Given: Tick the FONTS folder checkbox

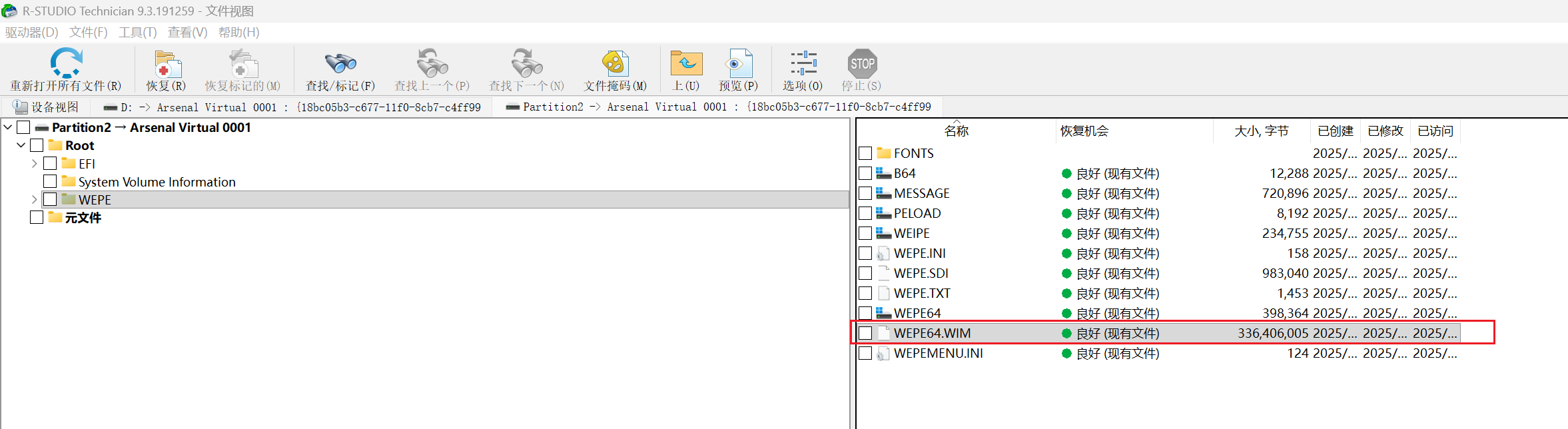Looking at the screenshot, I should point(865,153).
